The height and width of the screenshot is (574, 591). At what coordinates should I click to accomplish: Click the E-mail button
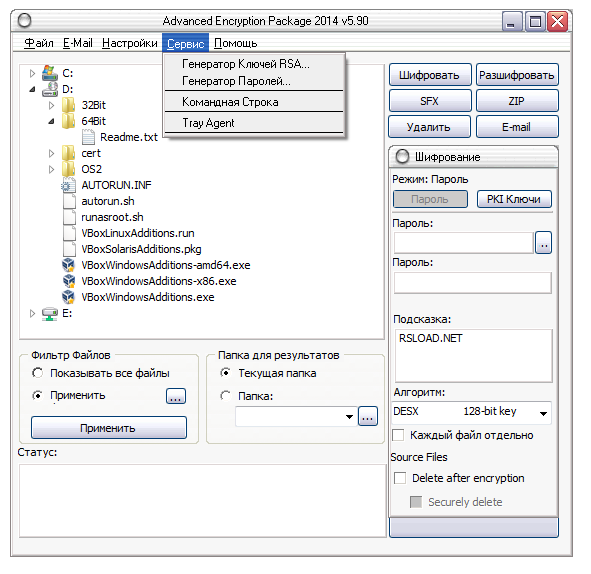click(x=517, y=127)
